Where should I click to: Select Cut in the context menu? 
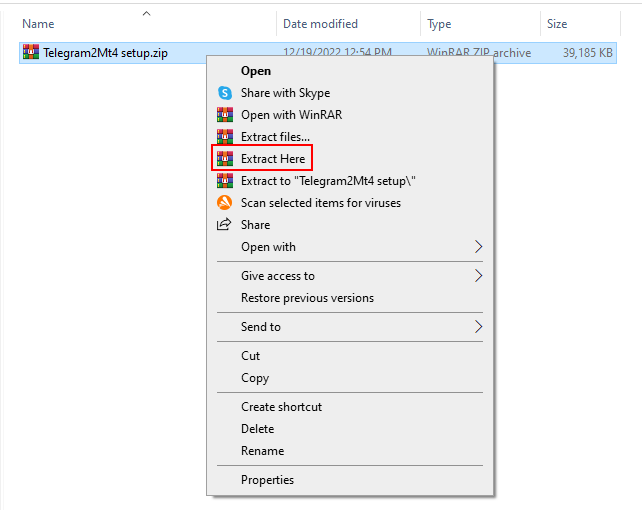(x=250, y=356)
